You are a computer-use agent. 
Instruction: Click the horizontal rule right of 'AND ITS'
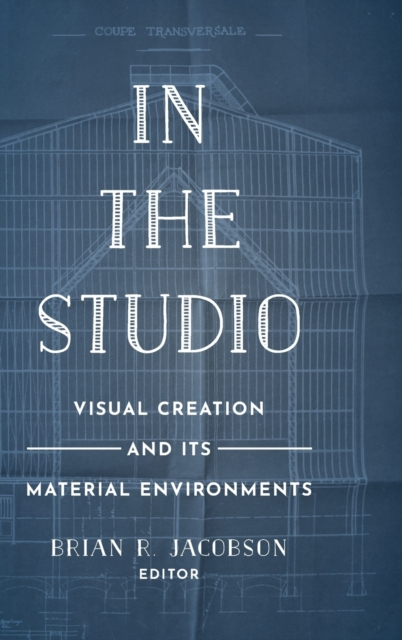[x=265, y=449]
